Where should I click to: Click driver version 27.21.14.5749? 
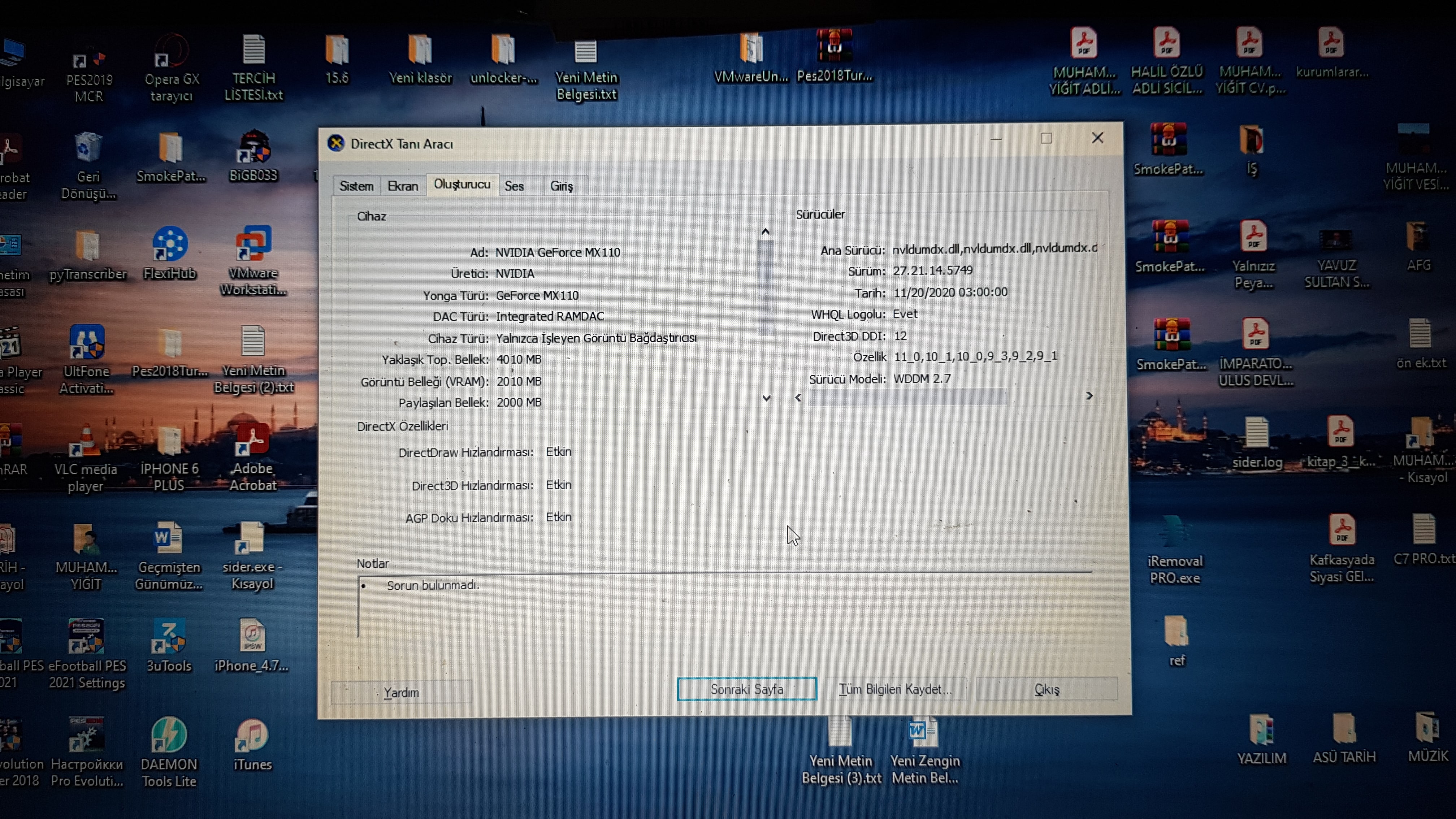[x=933, y=270]
